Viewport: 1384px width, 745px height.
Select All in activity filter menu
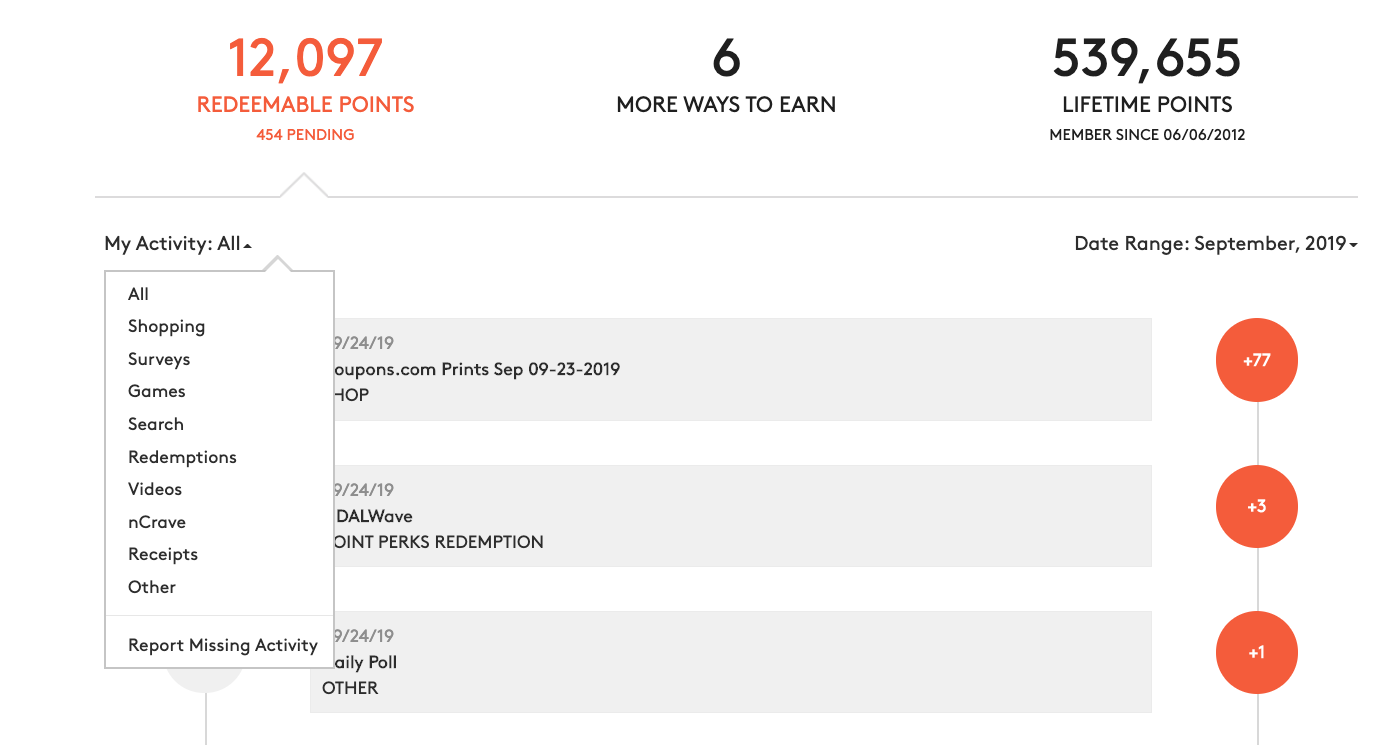click(x=138, y=294)
